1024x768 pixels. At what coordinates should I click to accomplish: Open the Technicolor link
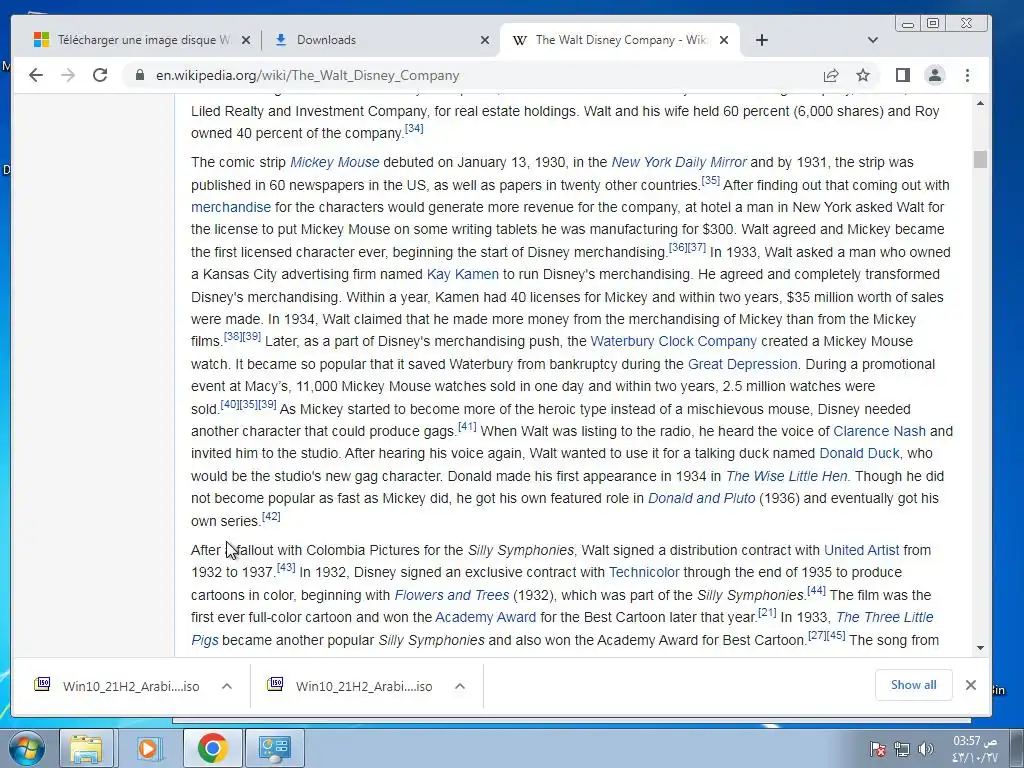pos(644,572)
